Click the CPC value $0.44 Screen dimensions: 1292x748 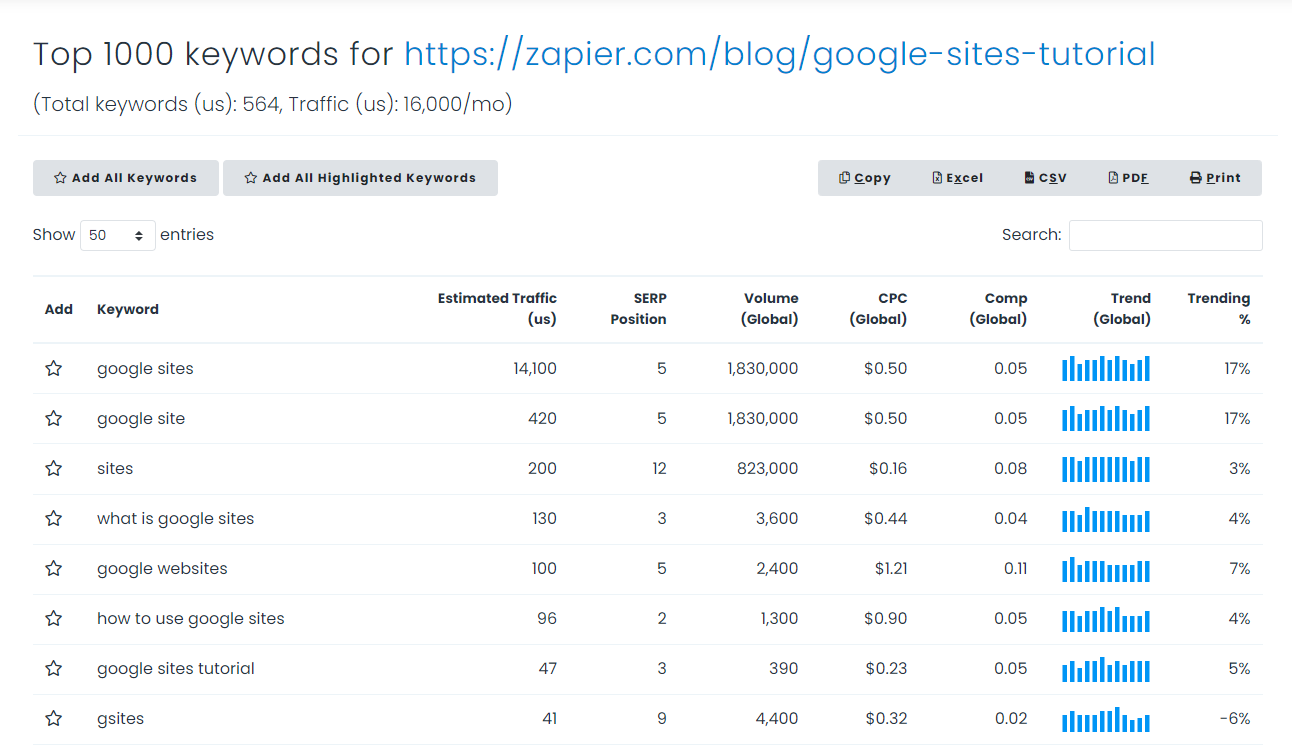click(x=886, y=519)
